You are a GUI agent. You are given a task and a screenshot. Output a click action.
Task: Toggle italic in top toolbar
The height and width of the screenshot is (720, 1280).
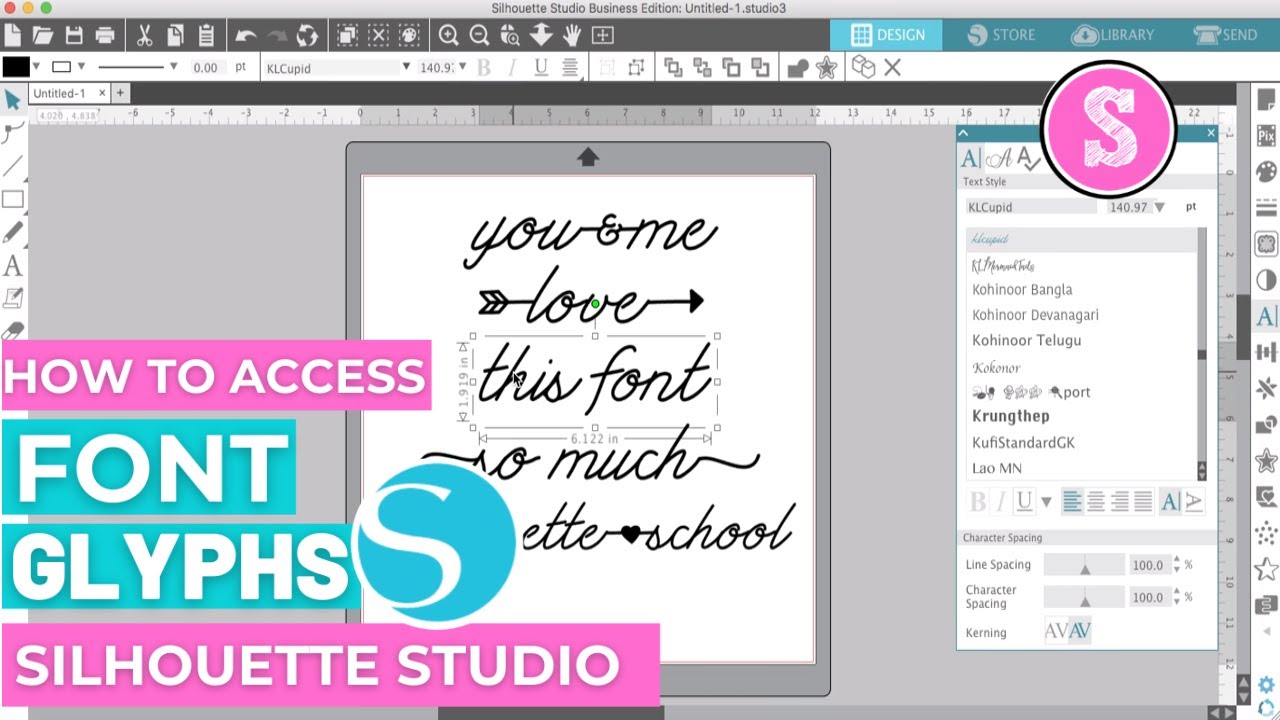(512, 68)
